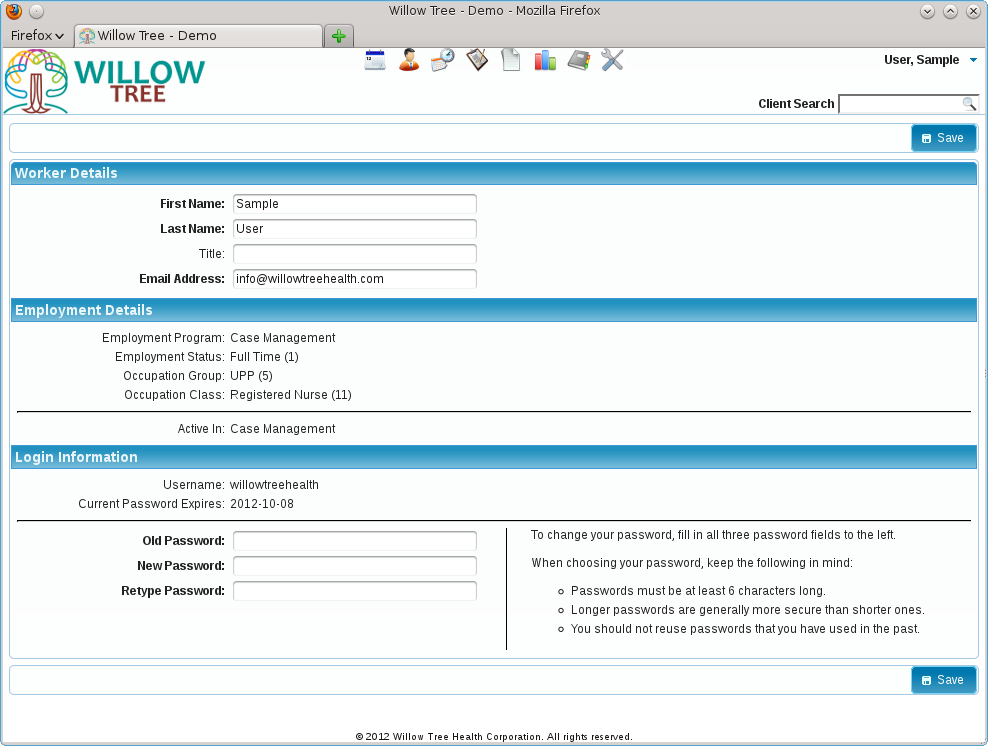The image size is (988, 746).
Task: Expand the User, Sample dropdown arrow
Action: pos(973,60)
